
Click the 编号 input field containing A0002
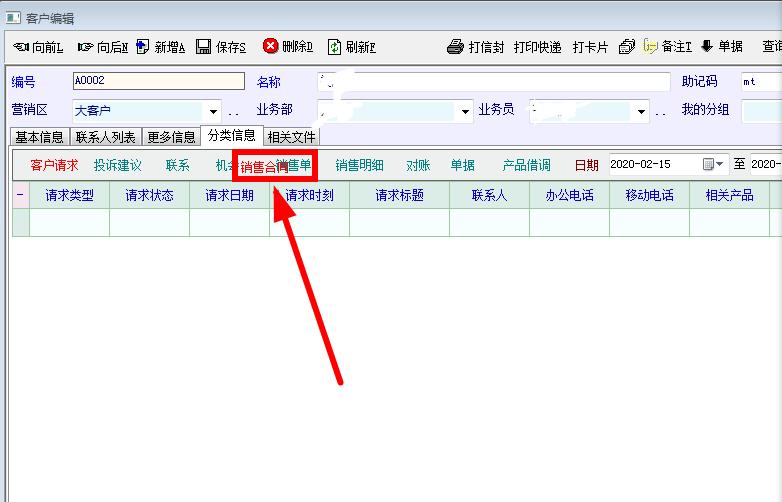[x=158, y=82]
